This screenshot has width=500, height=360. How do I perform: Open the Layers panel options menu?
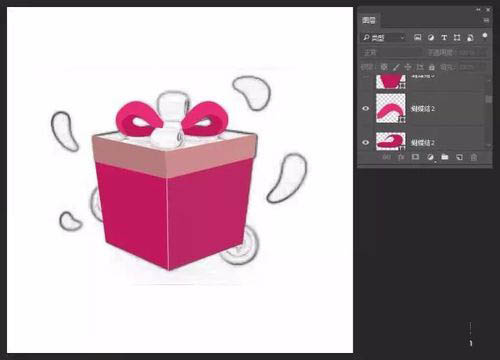point(486,20)
